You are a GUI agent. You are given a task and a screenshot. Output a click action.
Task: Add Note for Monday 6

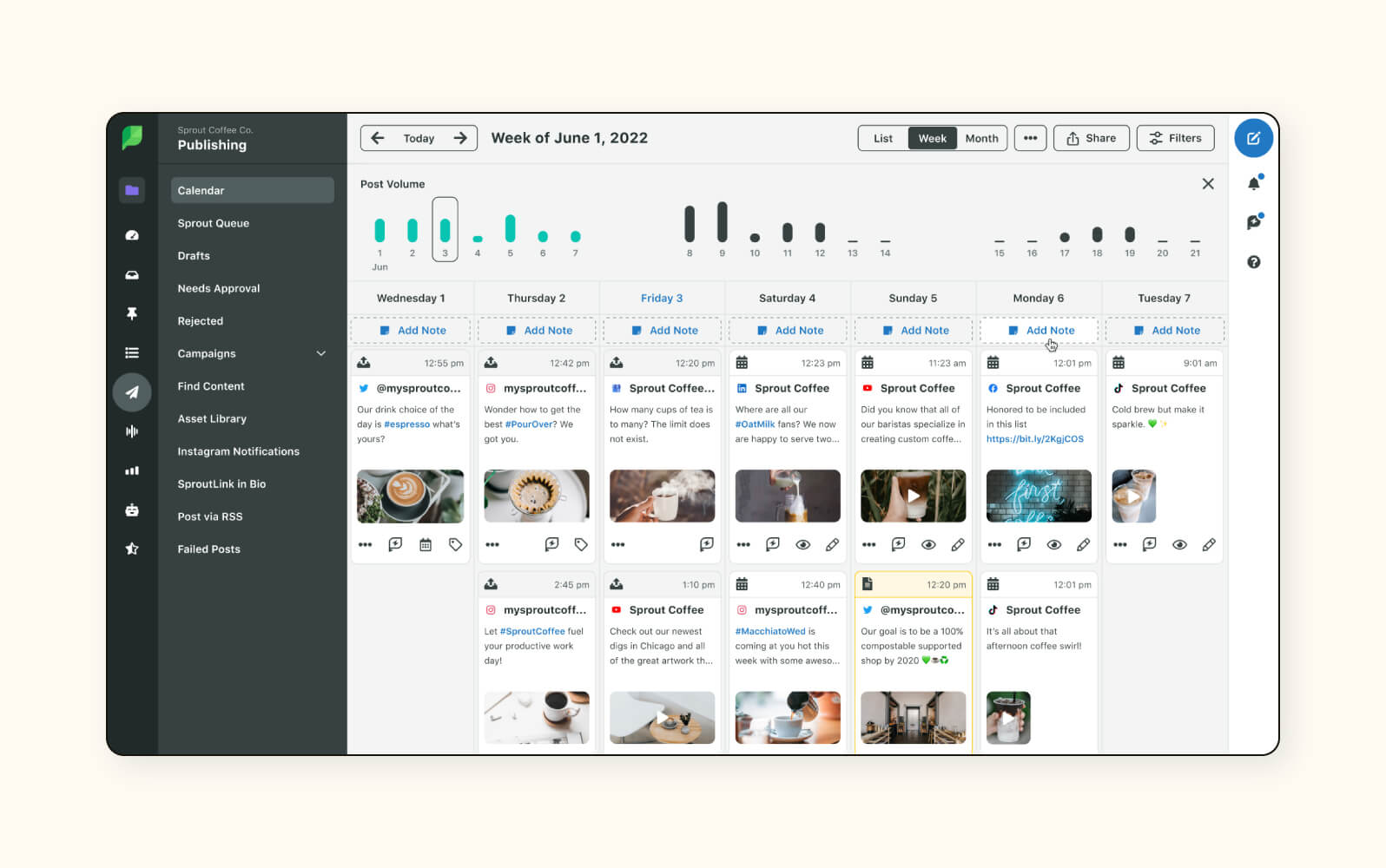(1039, 331)
